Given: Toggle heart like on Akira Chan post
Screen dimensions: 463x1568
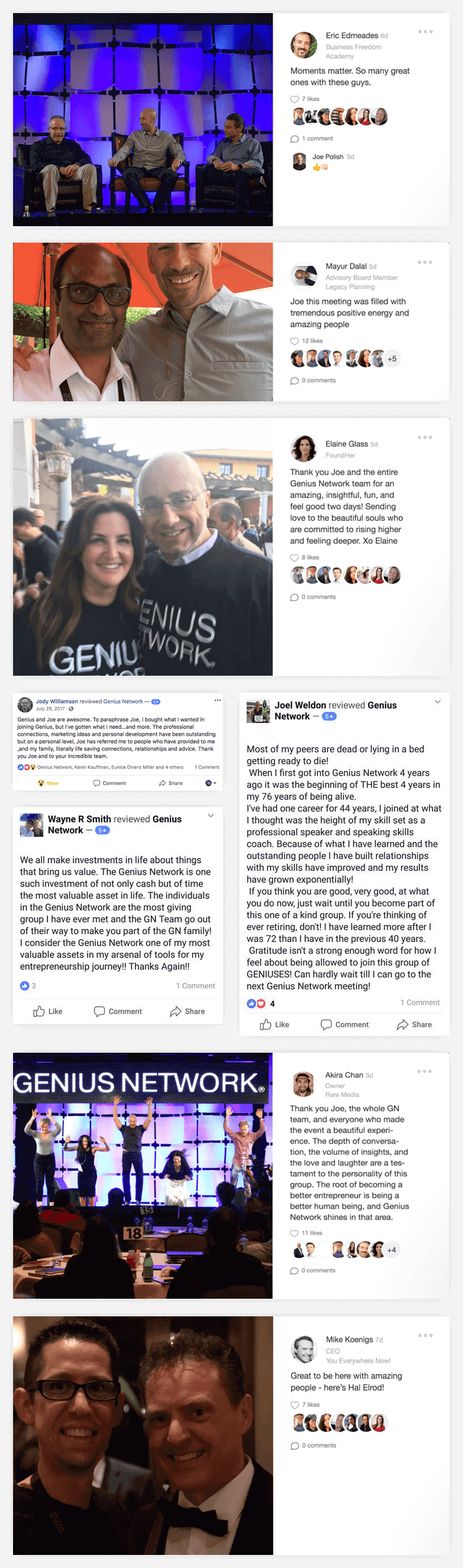Looking at the screenshot, I should (295, 1233).
